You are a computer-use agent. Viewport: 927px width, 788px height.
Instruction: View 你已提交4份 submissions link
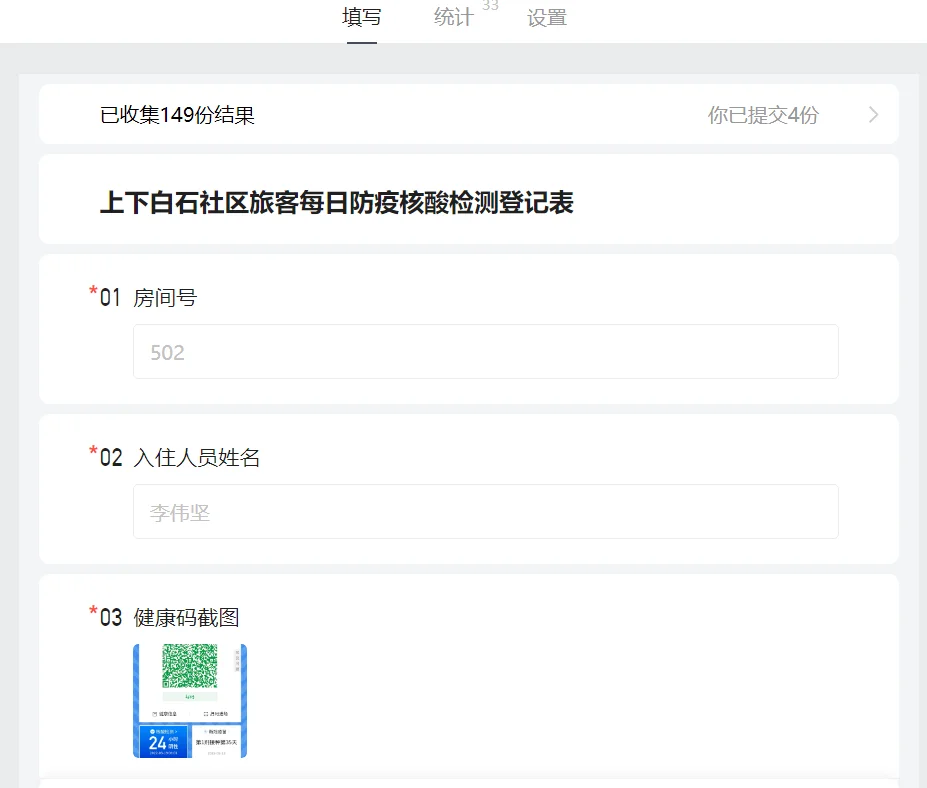[x=763, y=115]
